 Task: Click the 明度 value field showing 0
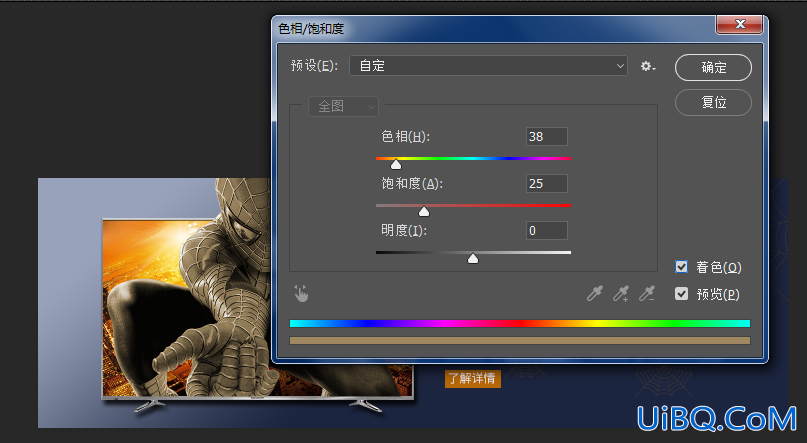click(547, 231)
